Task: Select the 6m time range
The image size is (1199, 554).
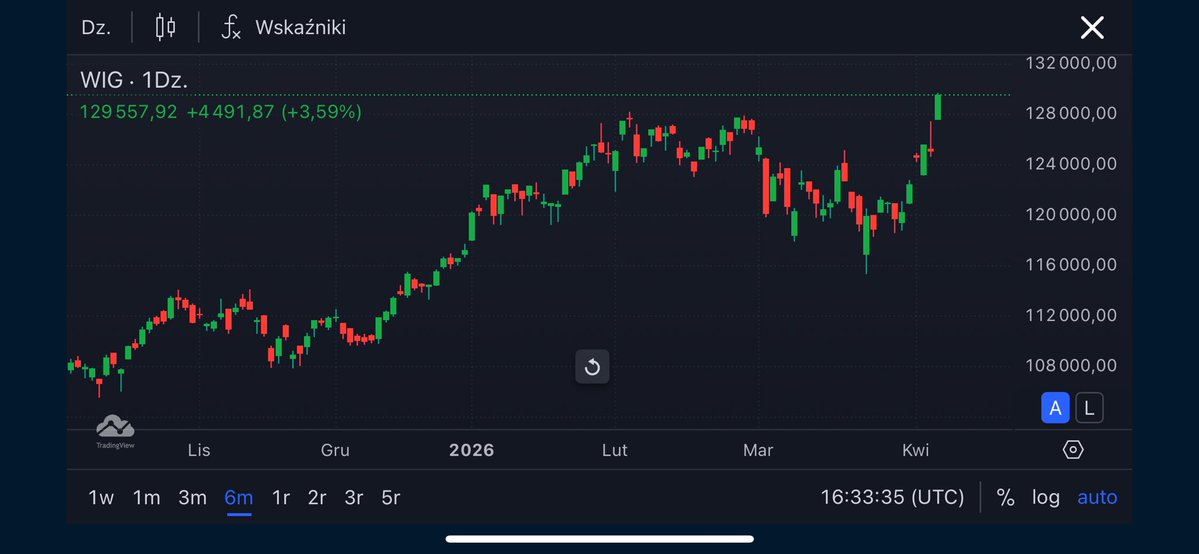Action: point(239,497)
